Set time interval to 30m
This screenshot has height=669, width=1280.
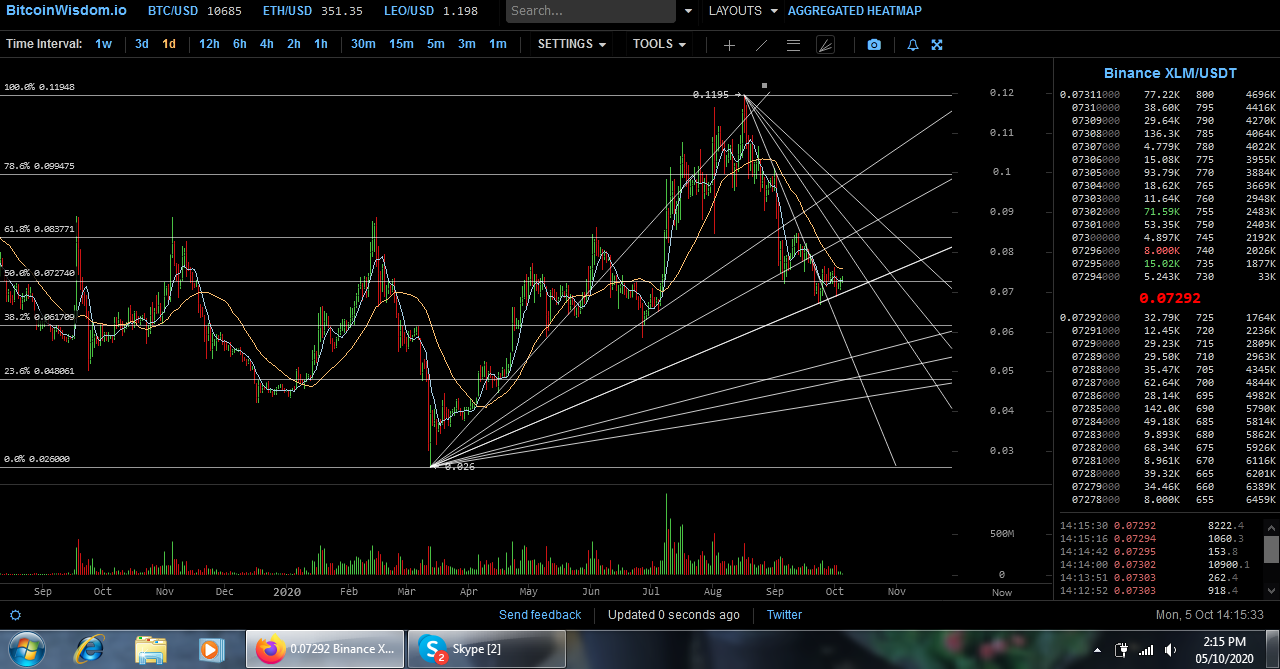pyautogui.click(x=363, y=44)
